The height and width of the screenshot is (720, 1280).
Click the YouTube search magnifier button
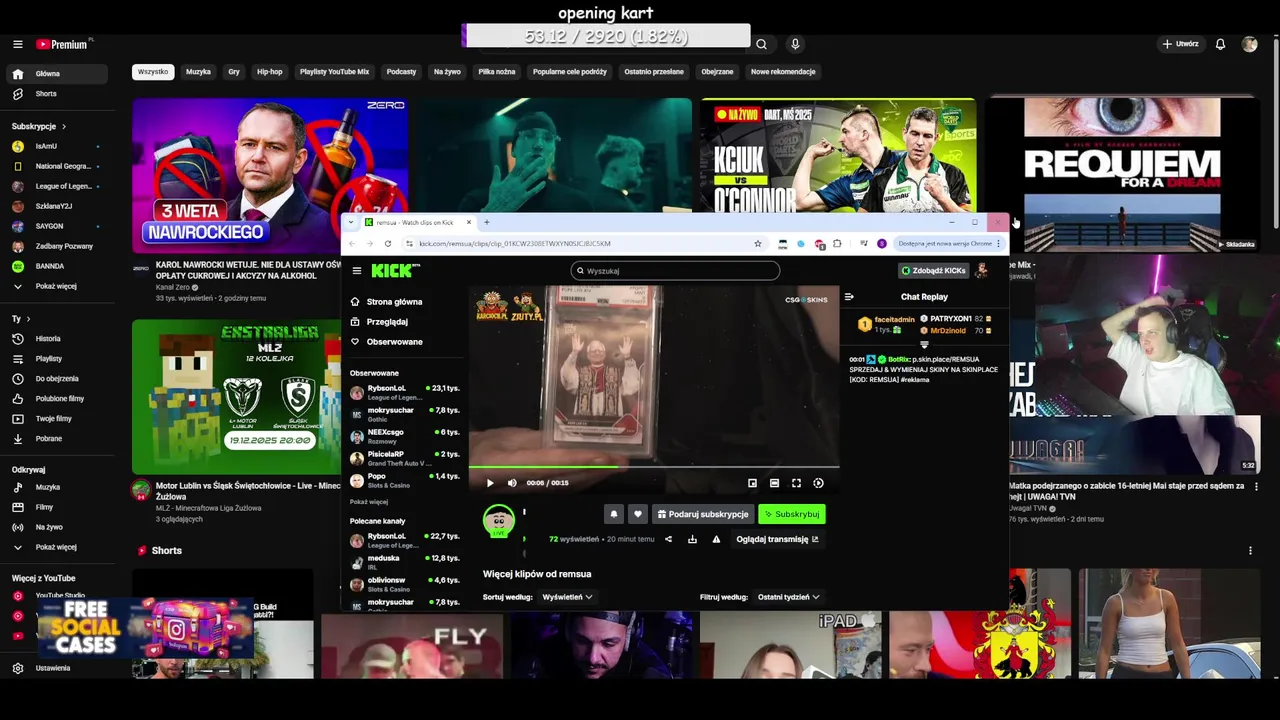coord(761,44)
